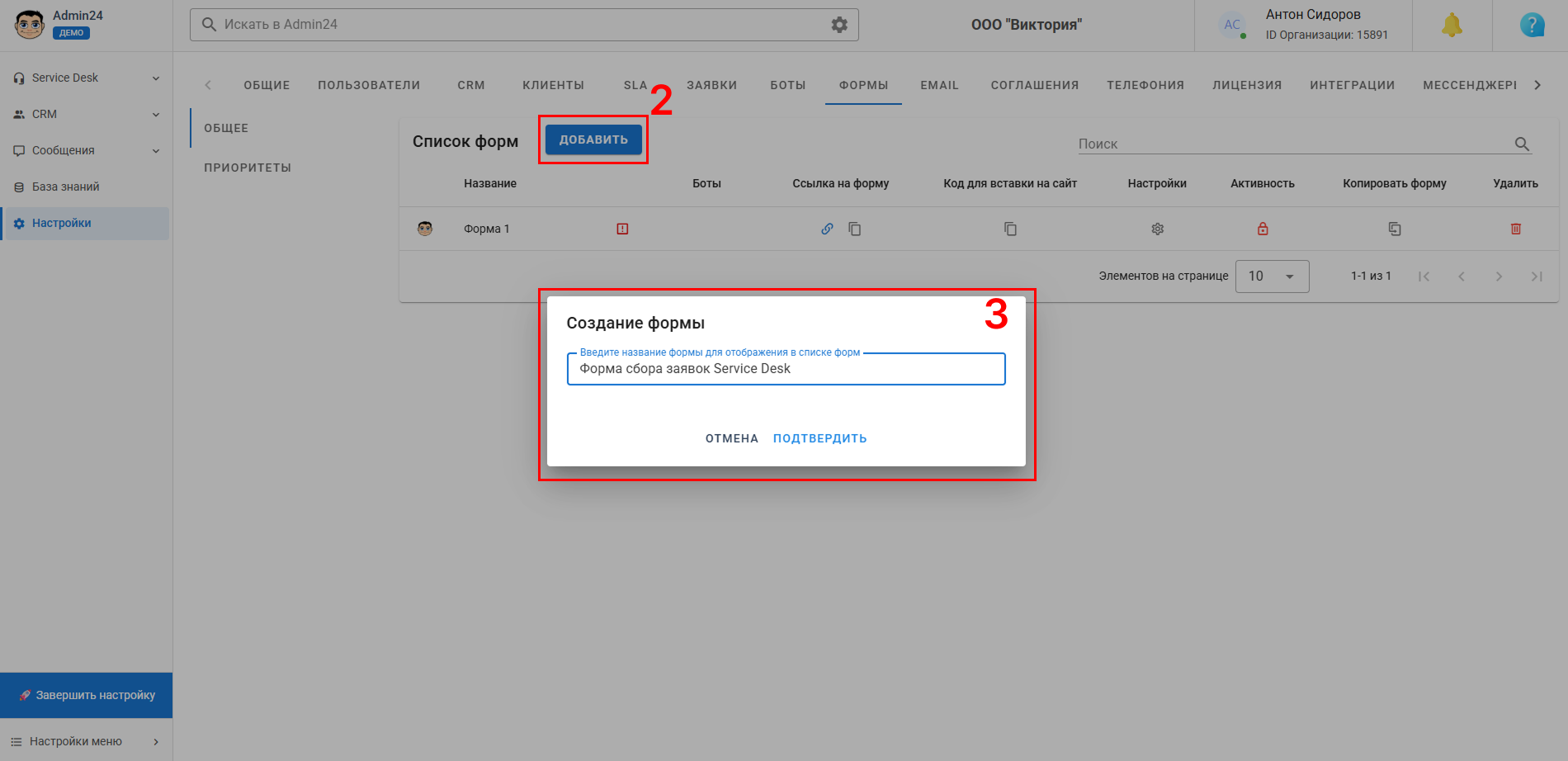Click the AC user avatar

coord(1232,25)
